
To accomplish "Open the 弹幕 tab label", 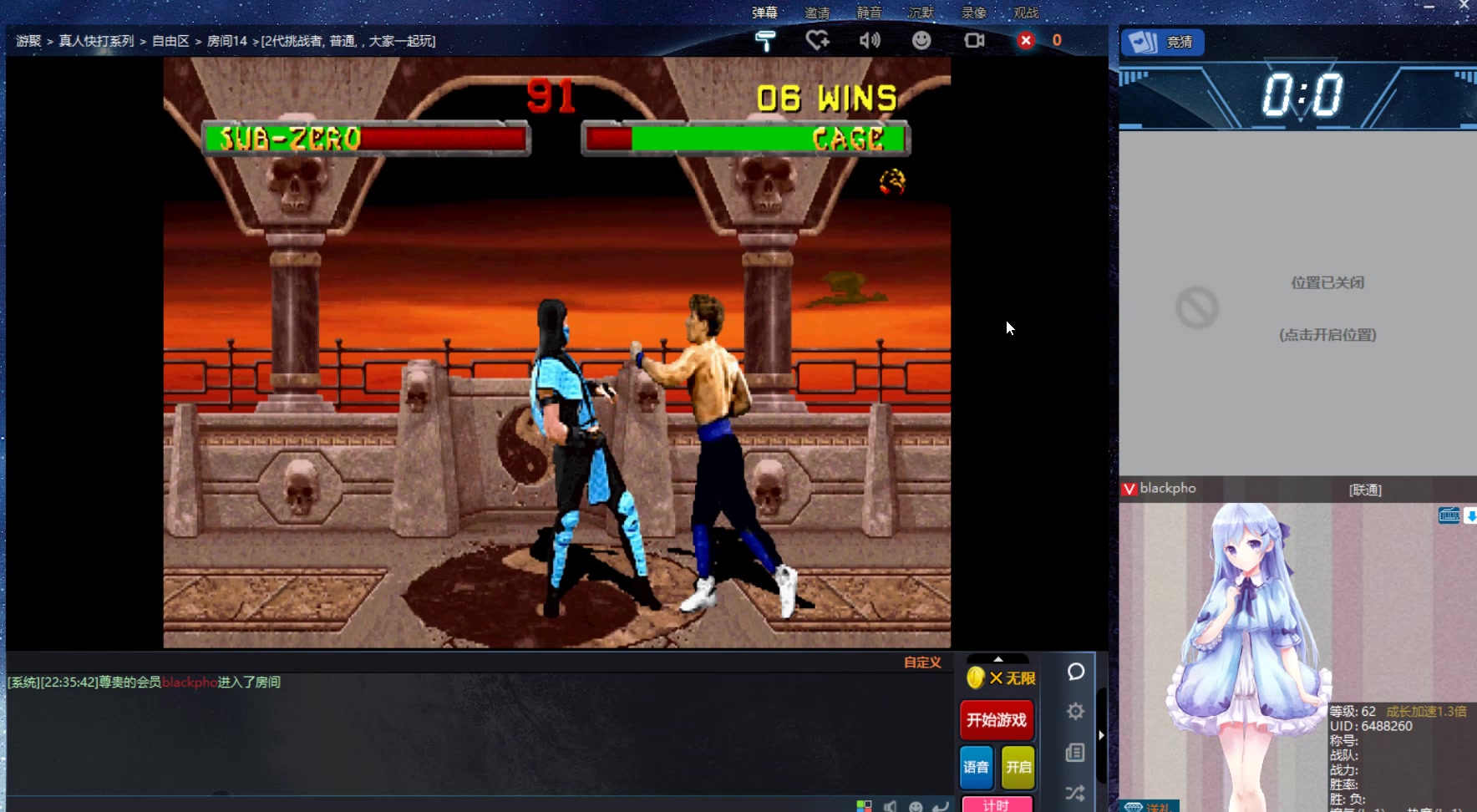I will (764, 13).
